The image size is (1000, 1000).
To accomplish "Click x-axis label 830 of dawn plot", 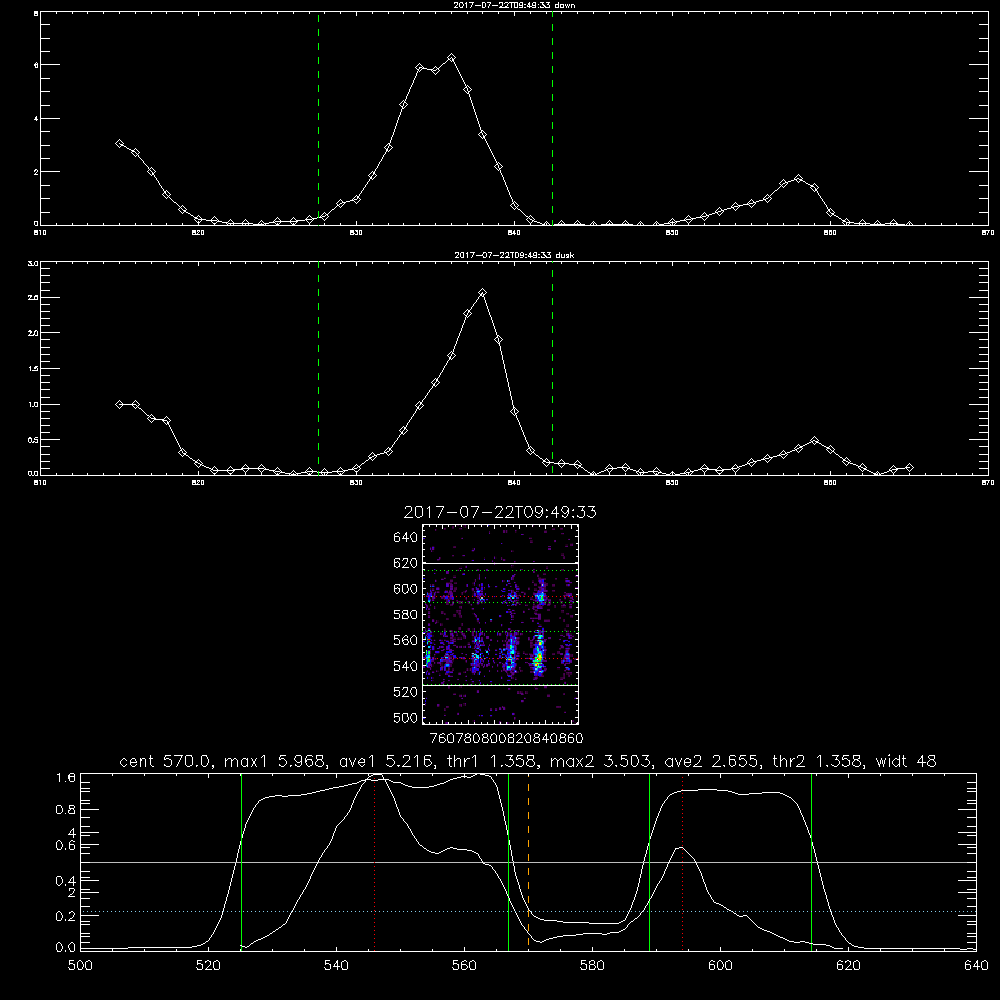I will [x=356, y=233].
